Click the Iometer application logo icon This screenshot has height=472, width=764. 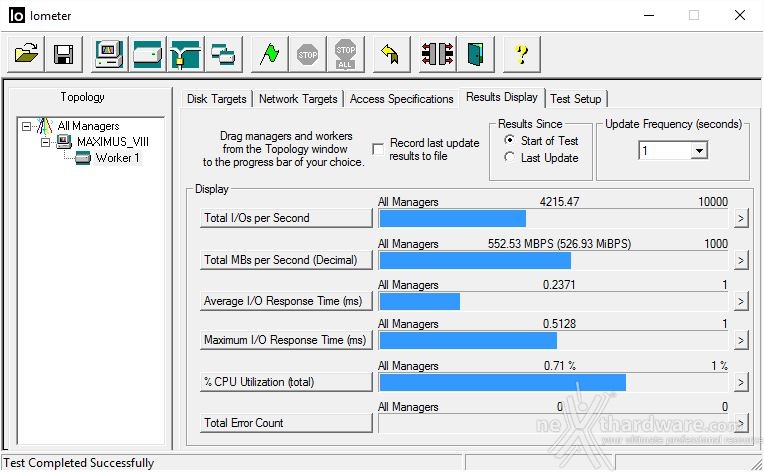coord(17,16)
